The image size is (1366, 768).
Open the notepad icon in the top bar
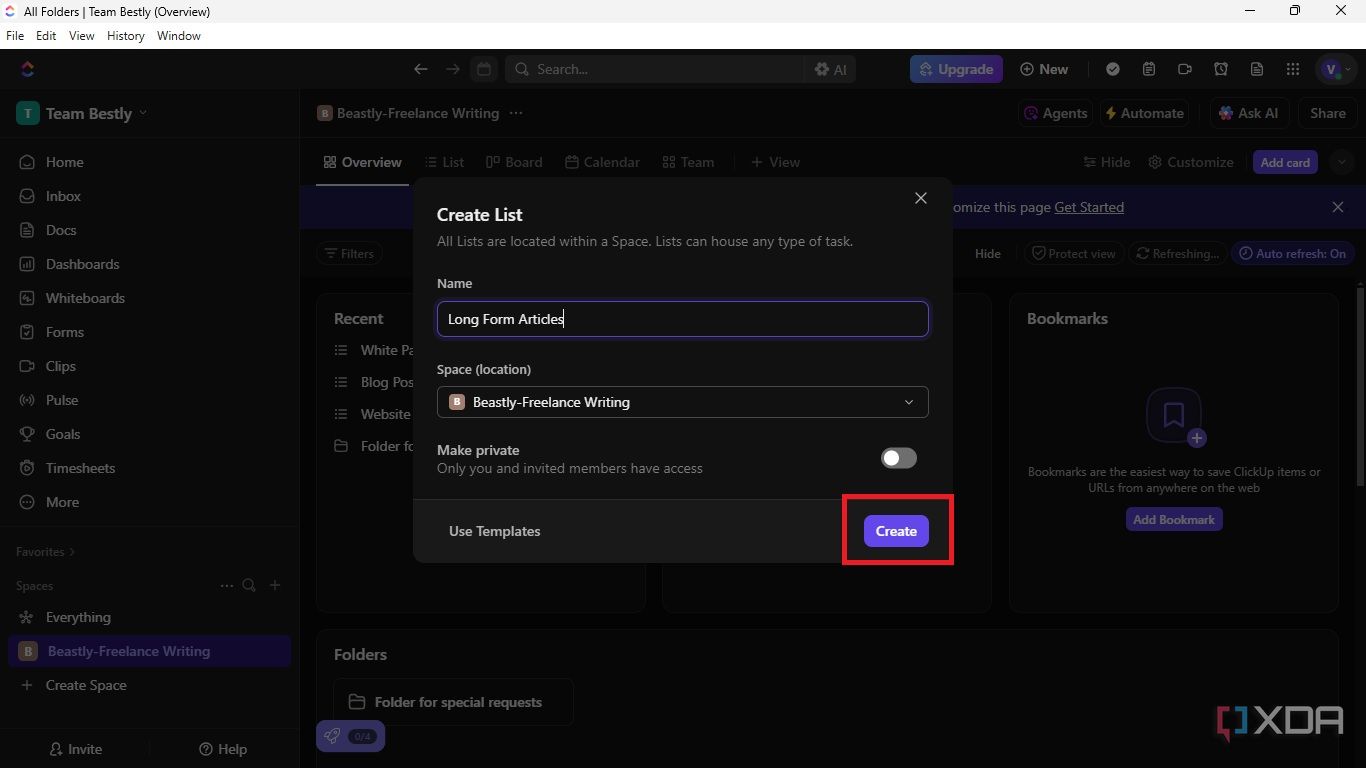pyautogui.click(x=1149, y=69)
